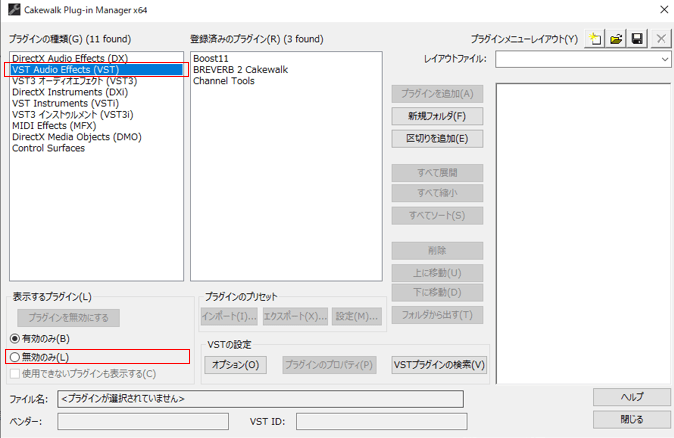This screenshot has height=438, width=674.
Task: Click the delete layout X icon
Action: point(661,39)
